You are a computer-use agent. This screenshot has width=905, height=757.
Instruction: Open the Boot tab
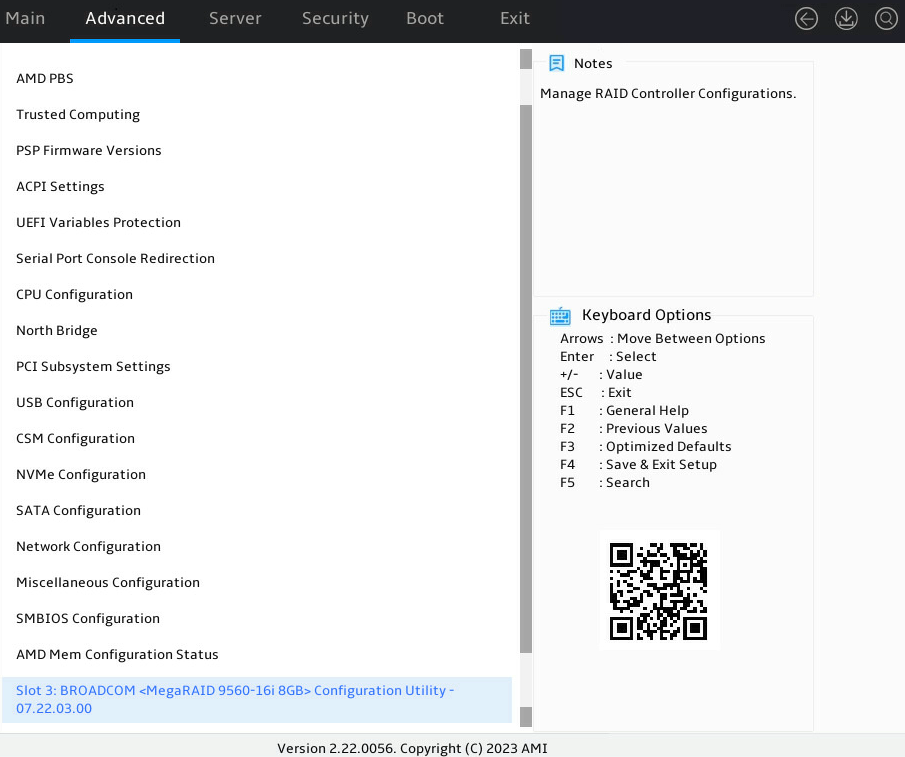[425, 18]
